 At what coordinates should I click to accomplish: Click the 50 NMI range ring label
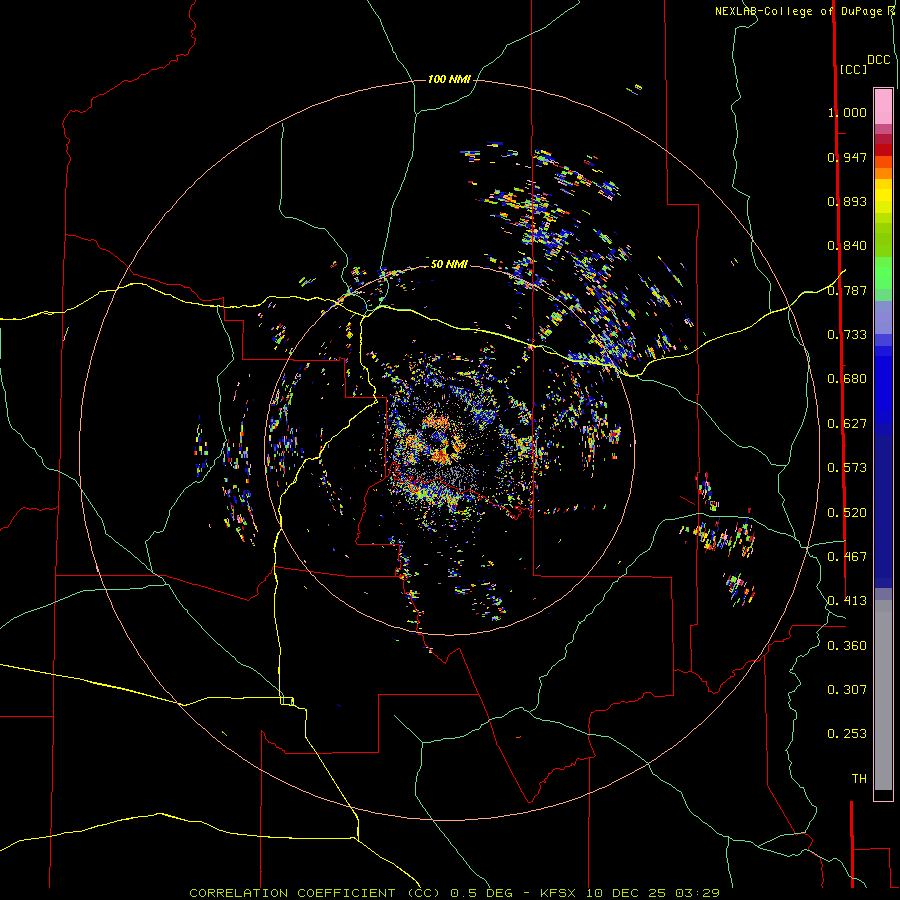point(449,264)
